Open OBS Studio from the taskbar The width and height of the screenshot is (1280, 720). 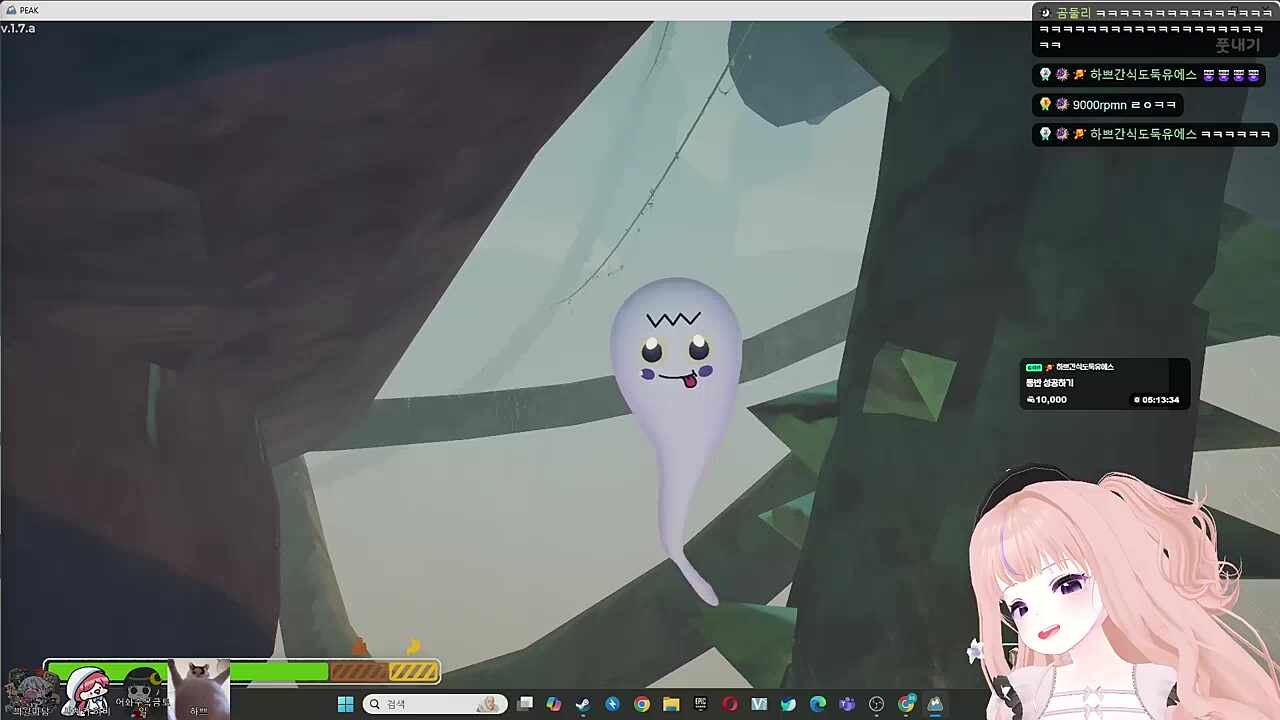877,704
